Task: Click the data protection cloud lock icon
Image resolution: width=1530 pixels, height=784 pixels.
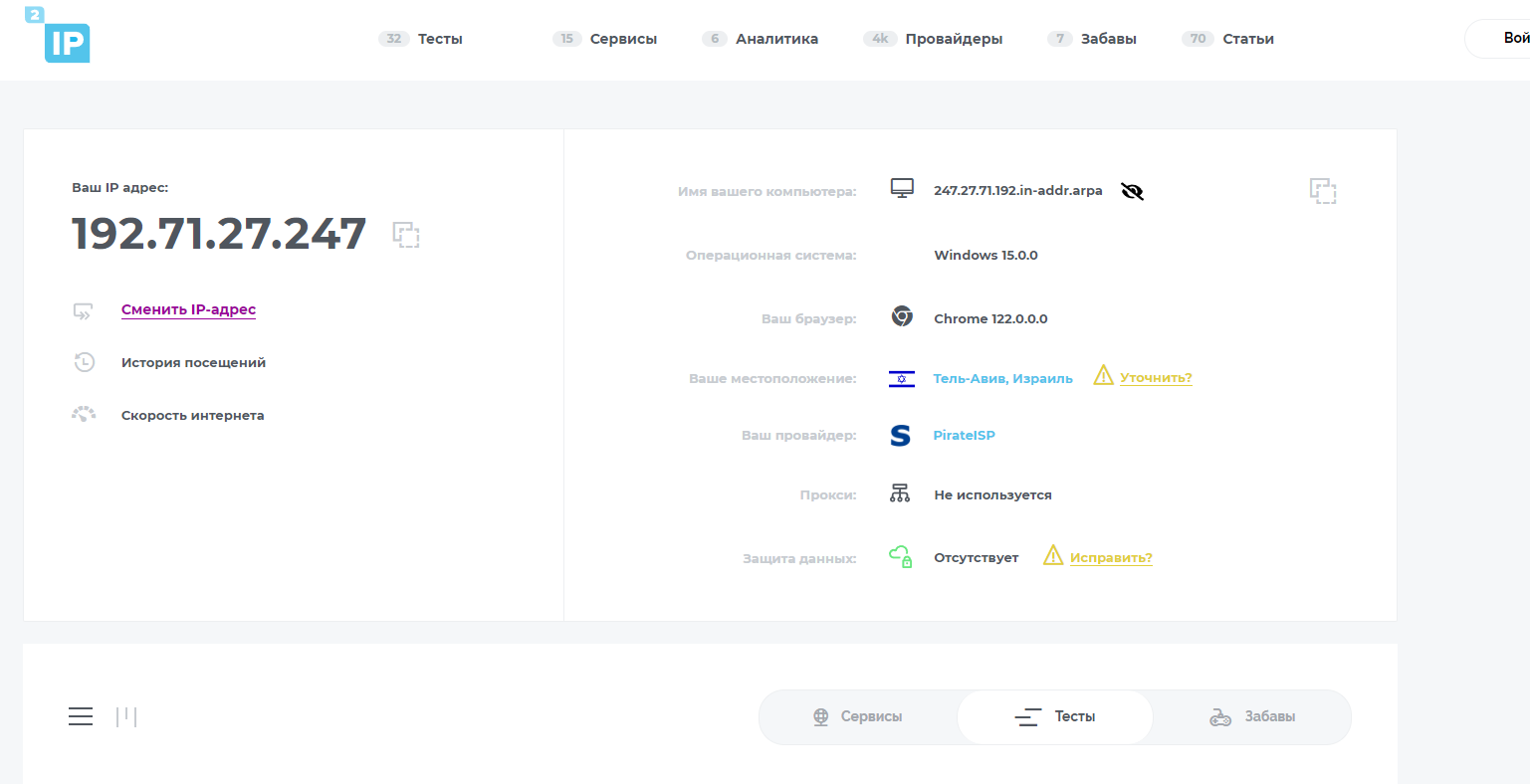Action: tap(901, 557)
